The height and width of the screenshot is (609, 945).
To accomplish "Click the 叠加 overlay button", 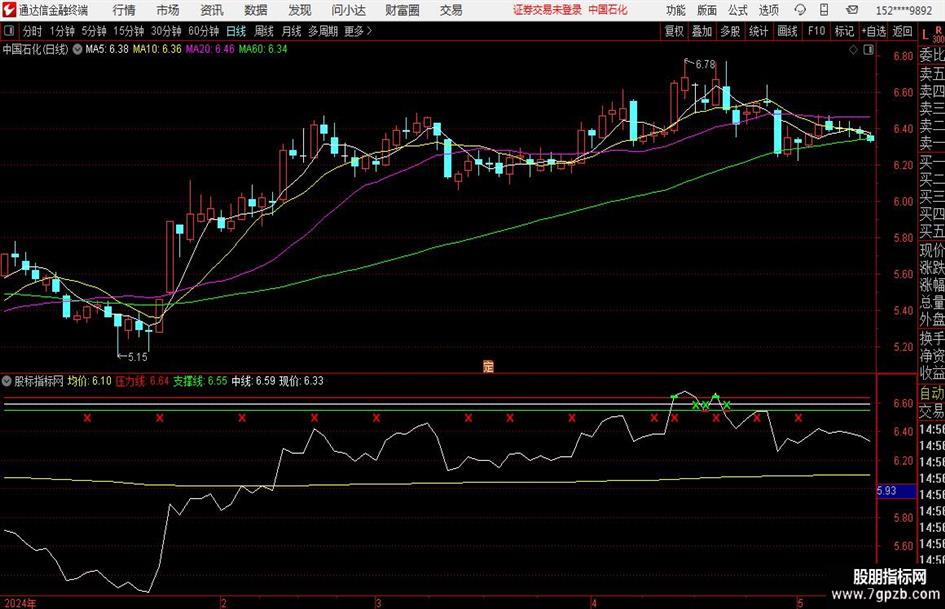I will pyautogui.click(x=702, y=31).
